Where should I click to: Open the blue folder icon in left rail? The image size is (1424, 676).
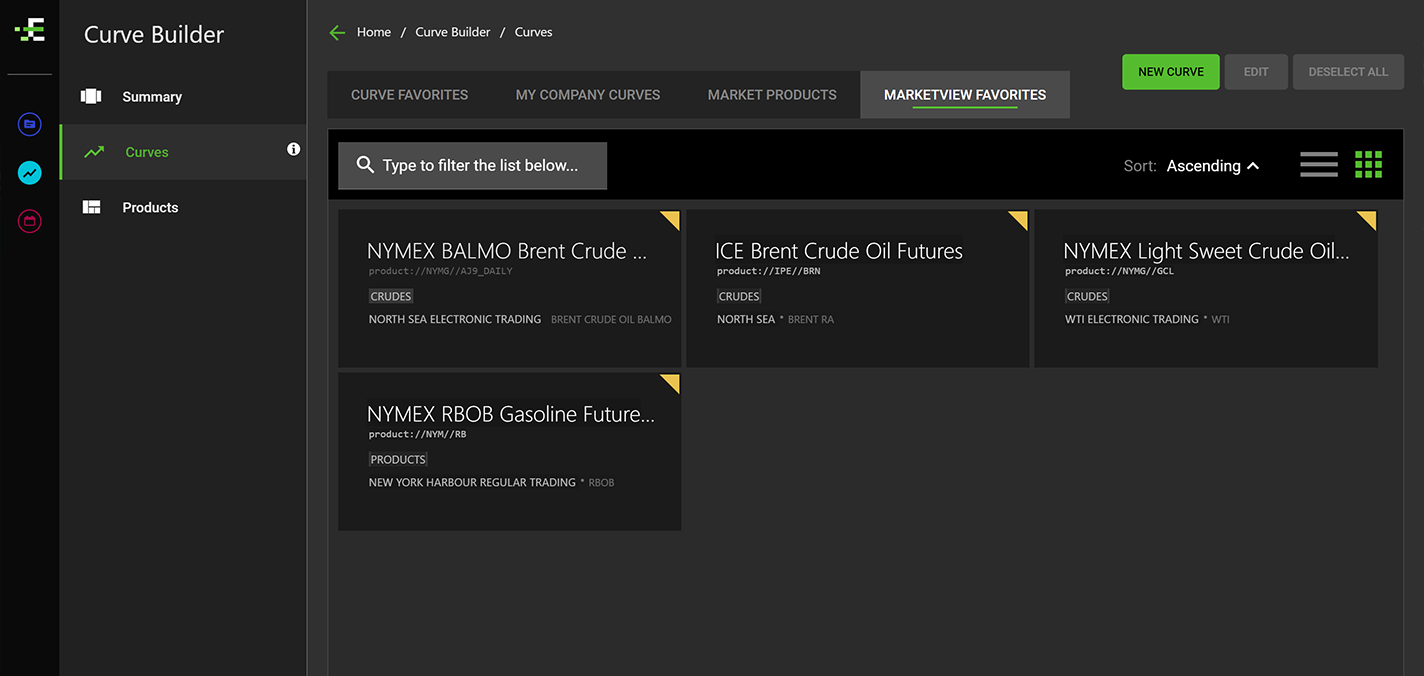tap(30, 124)
